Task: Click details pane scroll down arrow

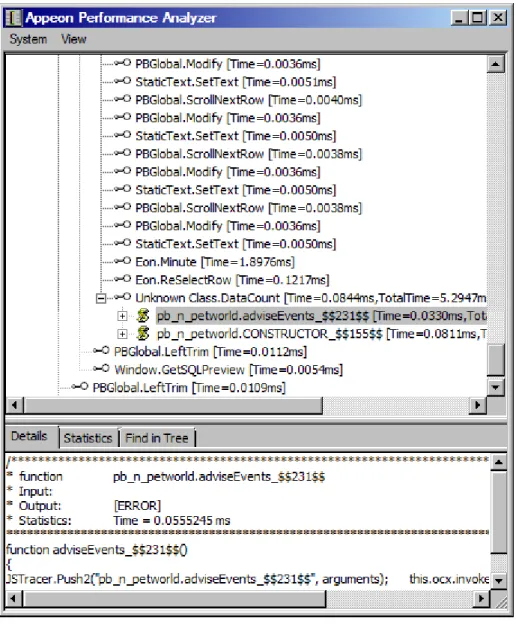Action: (x=499, y=580)
